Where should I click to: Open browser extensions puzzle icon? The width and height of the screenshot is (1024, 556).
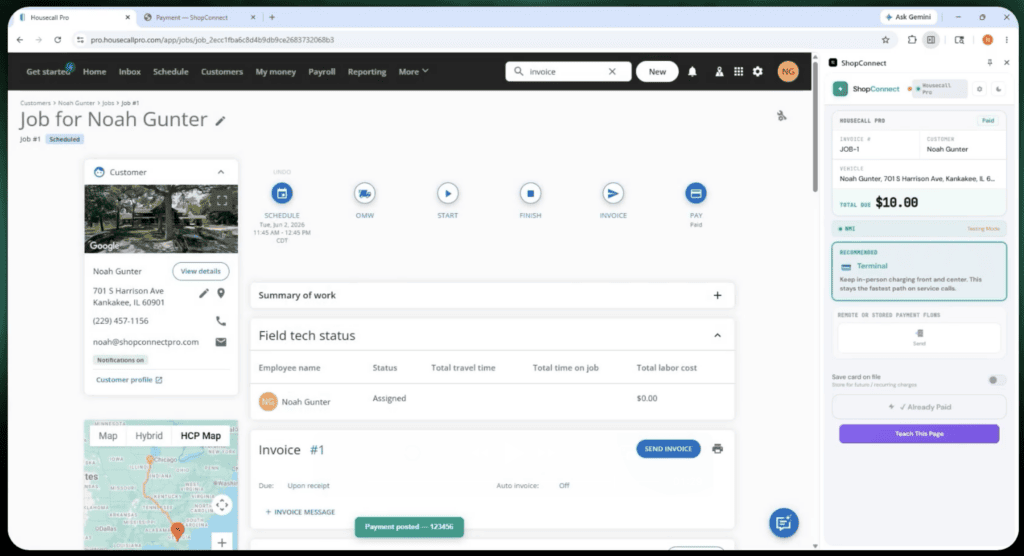(x=912, y=40)
